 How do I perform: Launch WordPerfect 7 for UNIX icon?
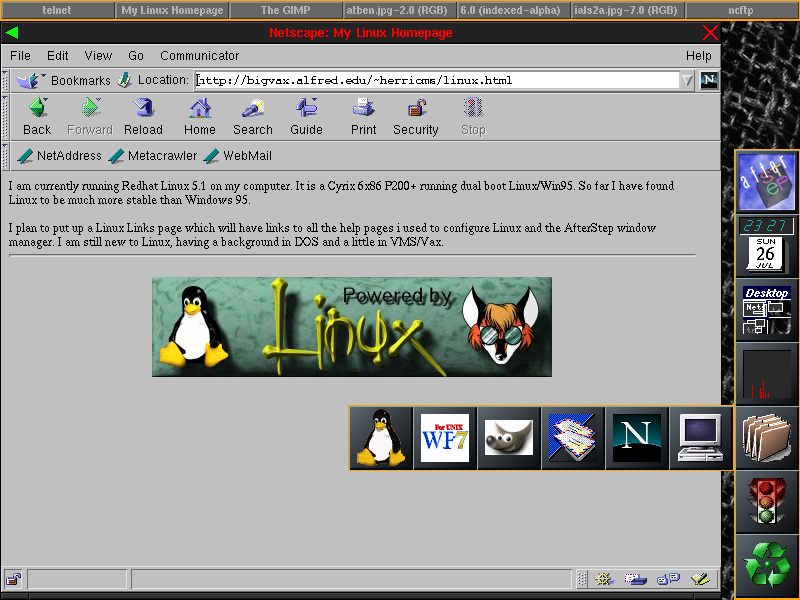tap(445, 438)
